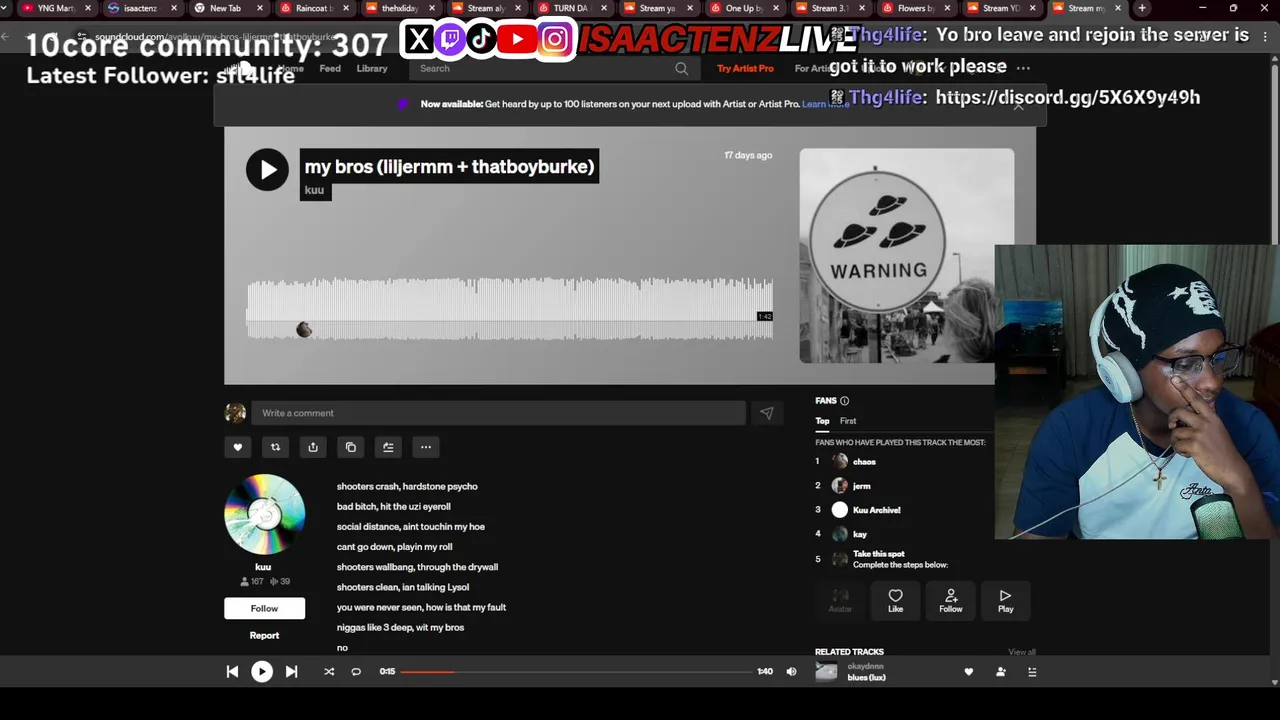Copy the track link with the copy icon
The width and height of the screenshot is (1280, 720).
point(350,447)
